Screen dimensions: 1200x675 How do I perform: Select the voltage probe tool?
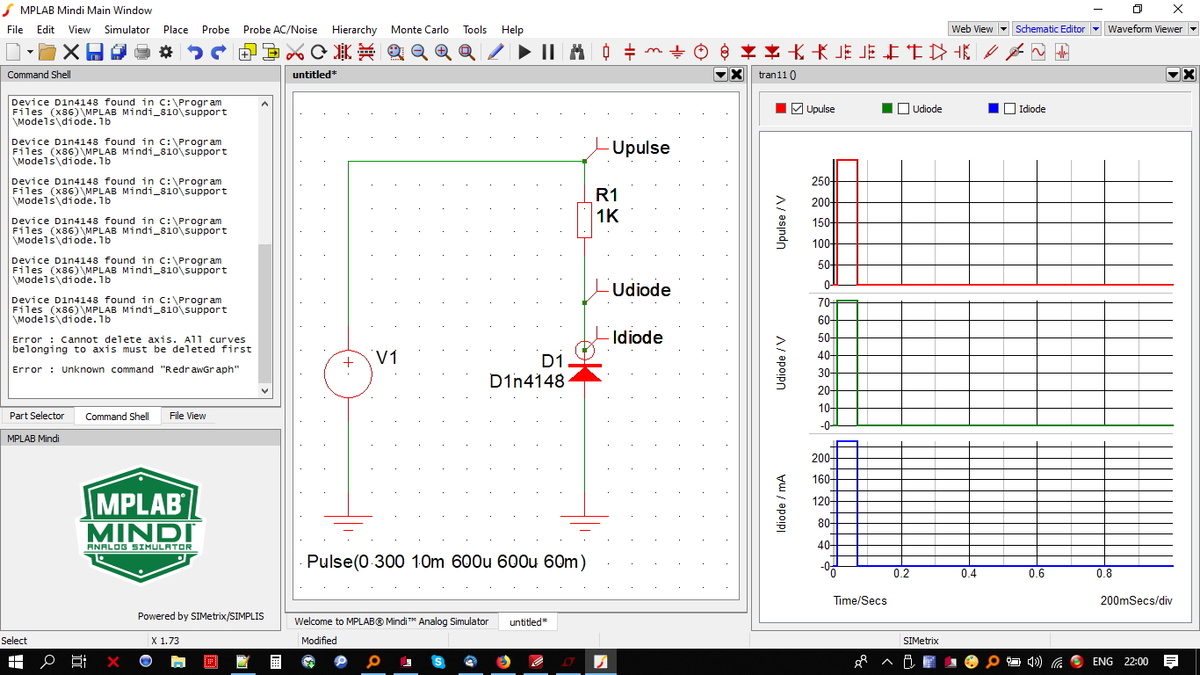(x=990, y=52)
